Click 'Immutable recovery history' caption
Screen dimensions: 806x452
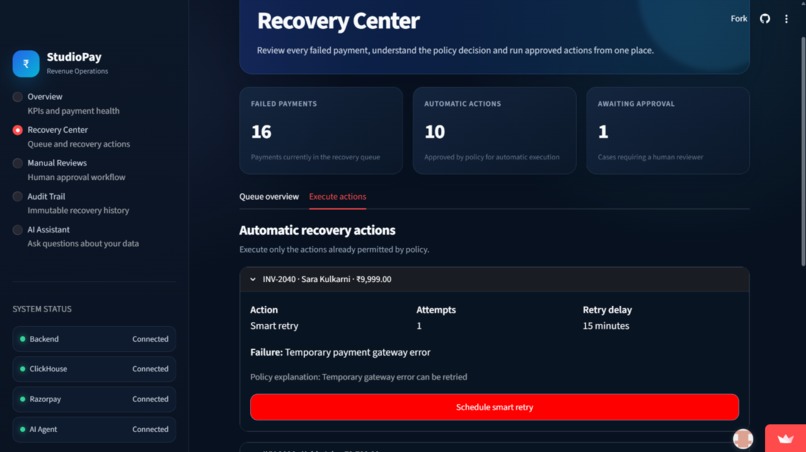pos(78,210)
